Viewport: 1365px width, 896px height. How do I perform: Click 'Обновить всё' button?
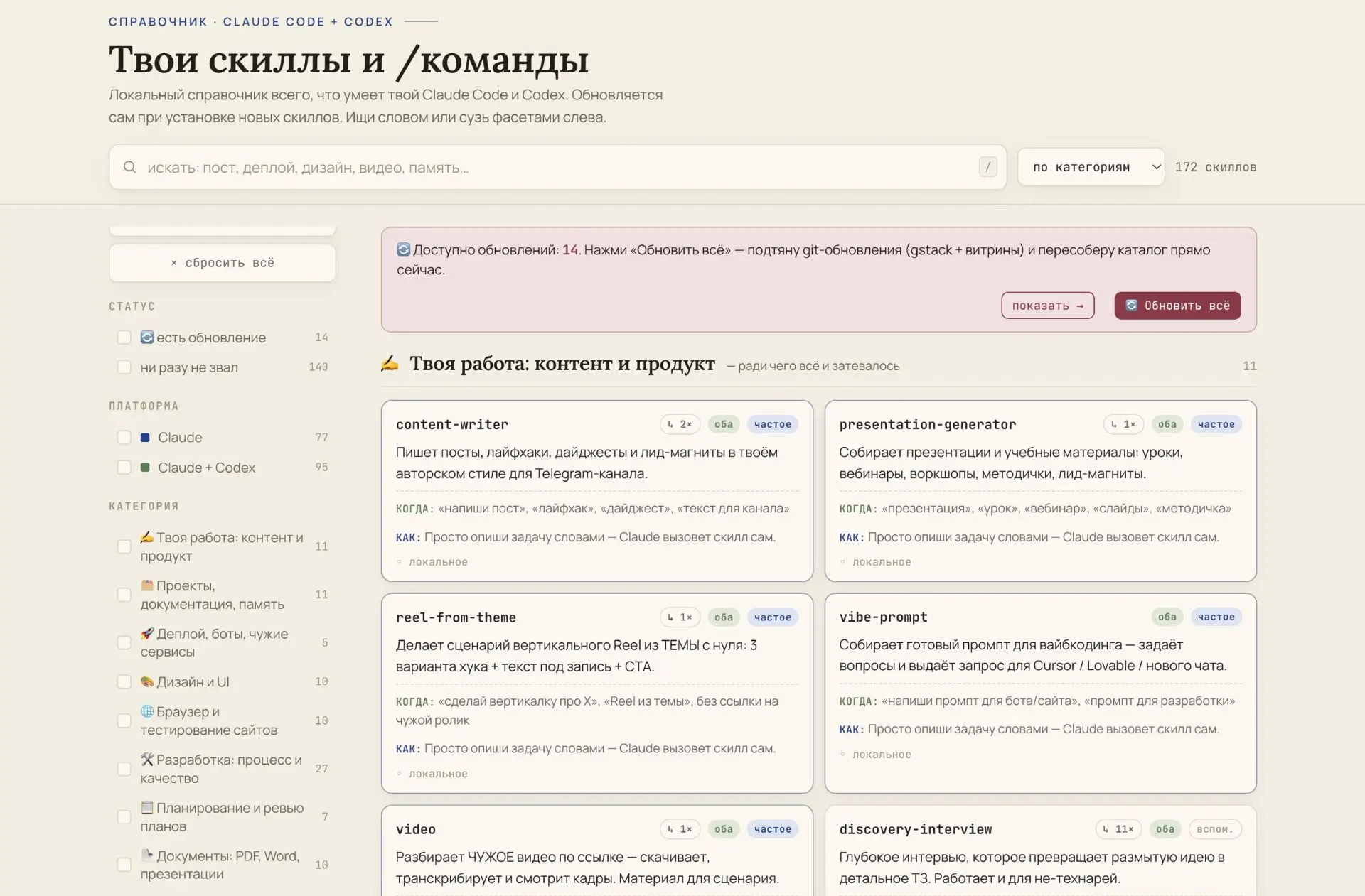(1177, 306)
